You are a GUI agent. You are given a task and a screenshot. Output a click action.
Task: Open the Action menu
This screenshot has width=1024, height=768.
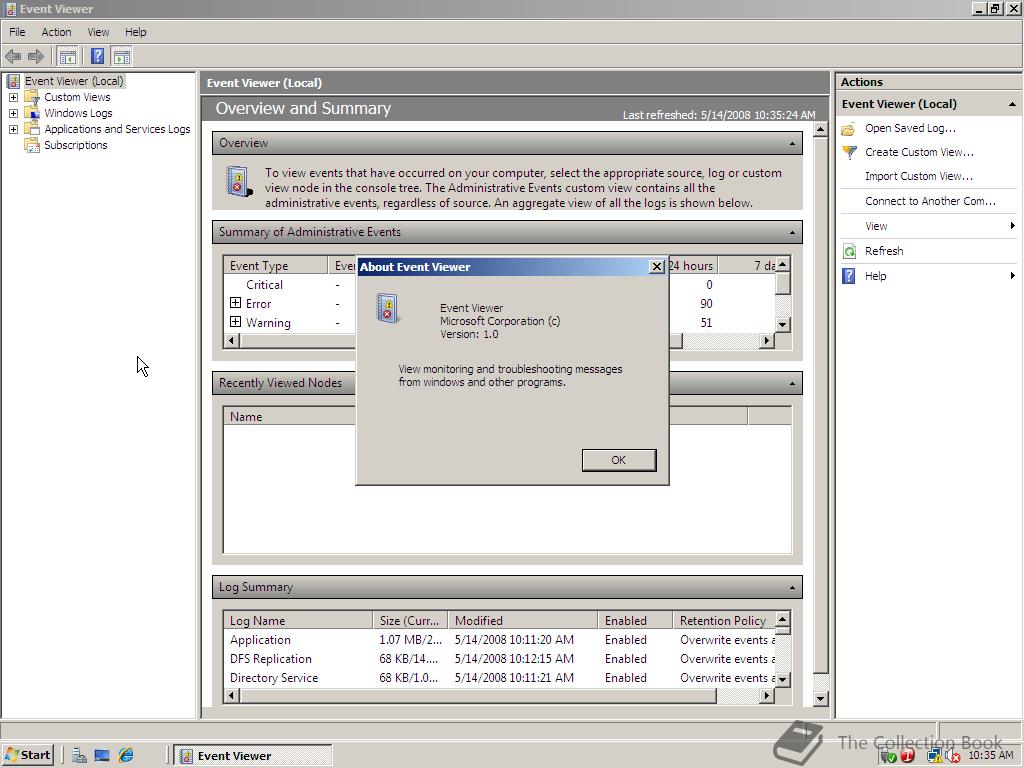(56, 32)
